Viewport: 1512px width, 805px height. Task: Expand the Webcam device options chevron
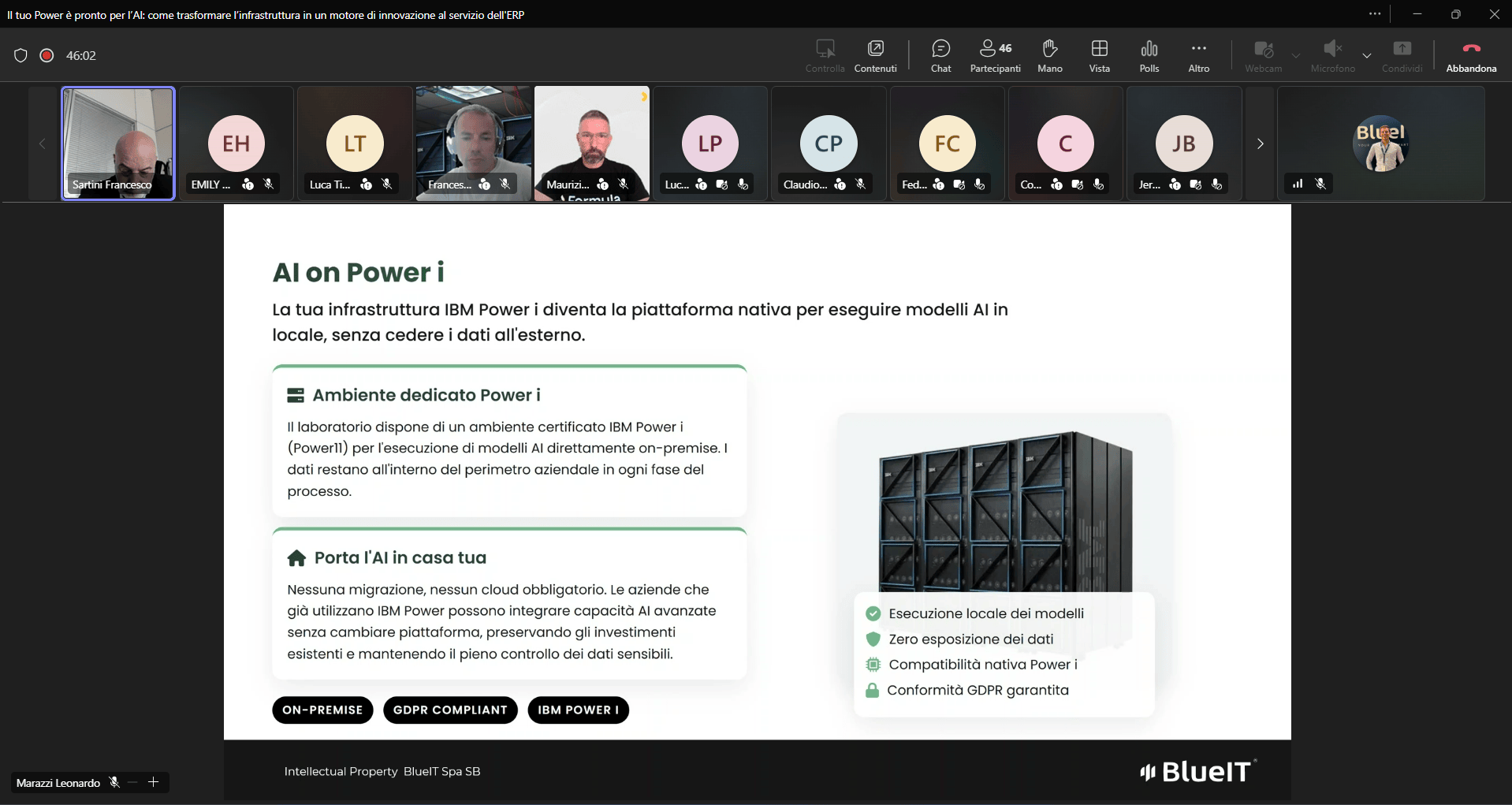tap(1296, 56)
